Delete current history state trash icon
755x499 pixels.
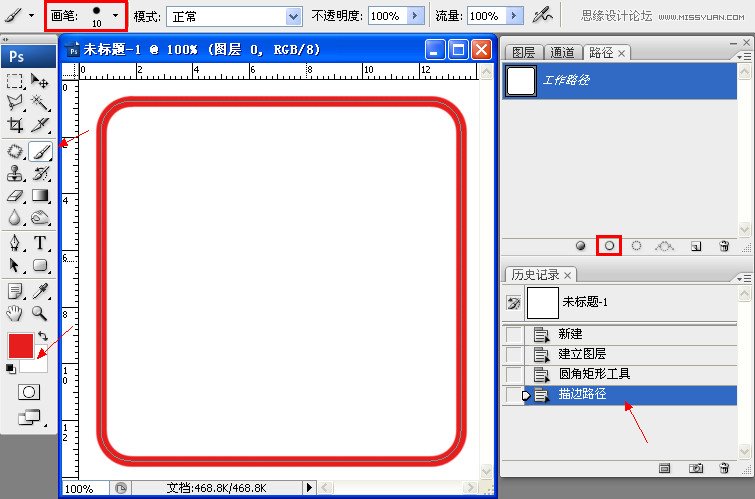(x=724, y=468)
